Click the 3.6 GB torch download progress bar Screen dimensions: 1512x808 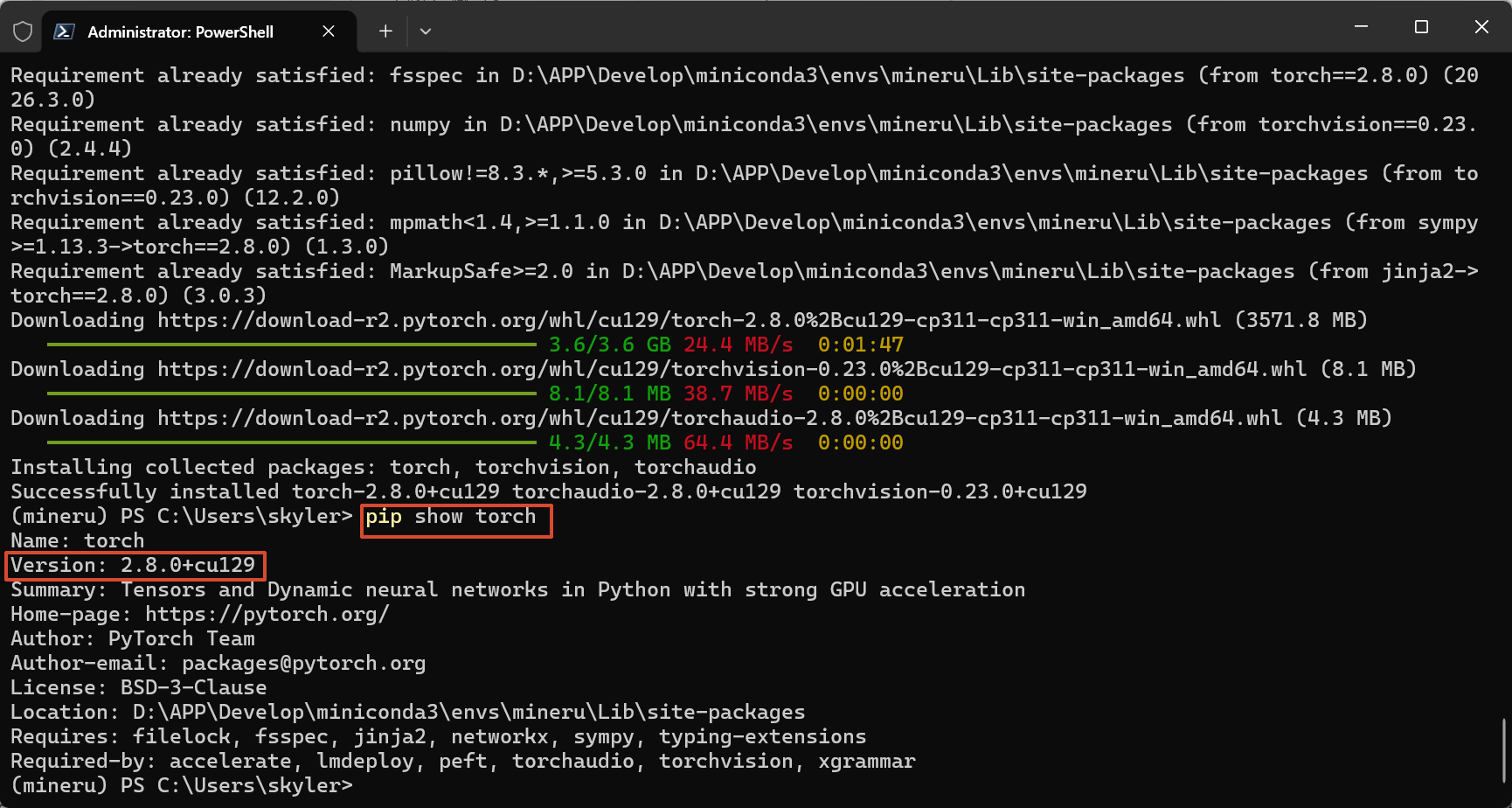click(x=291, y=345)
